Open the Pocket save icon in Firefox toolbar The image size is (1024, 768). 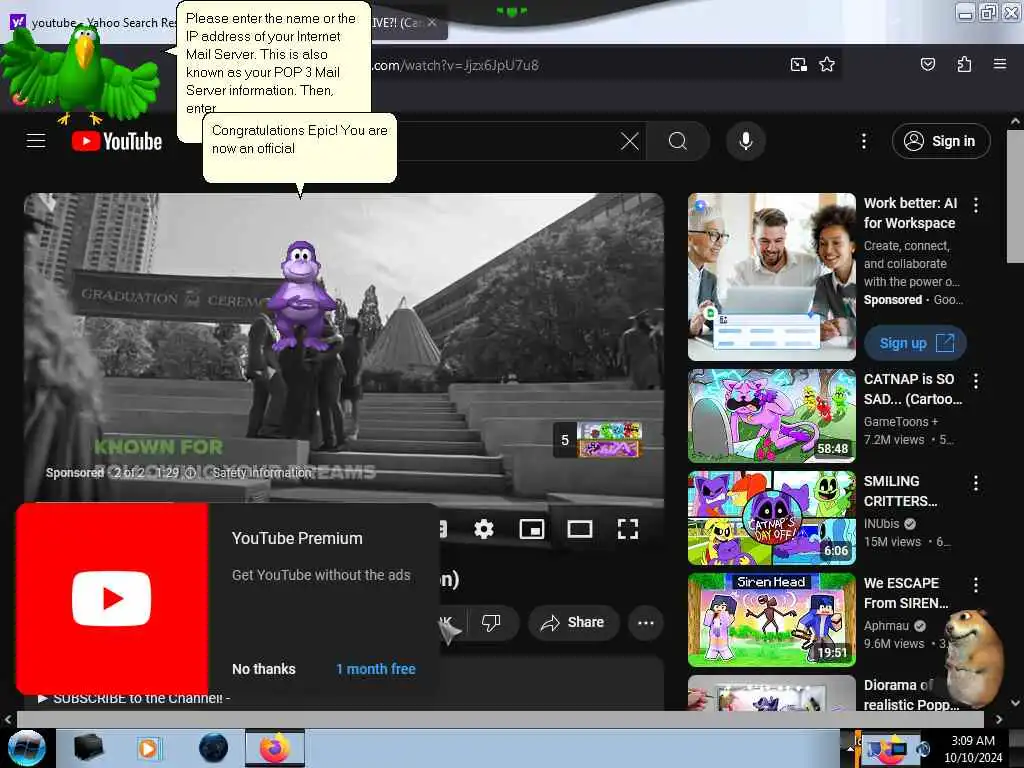point(927,64)
